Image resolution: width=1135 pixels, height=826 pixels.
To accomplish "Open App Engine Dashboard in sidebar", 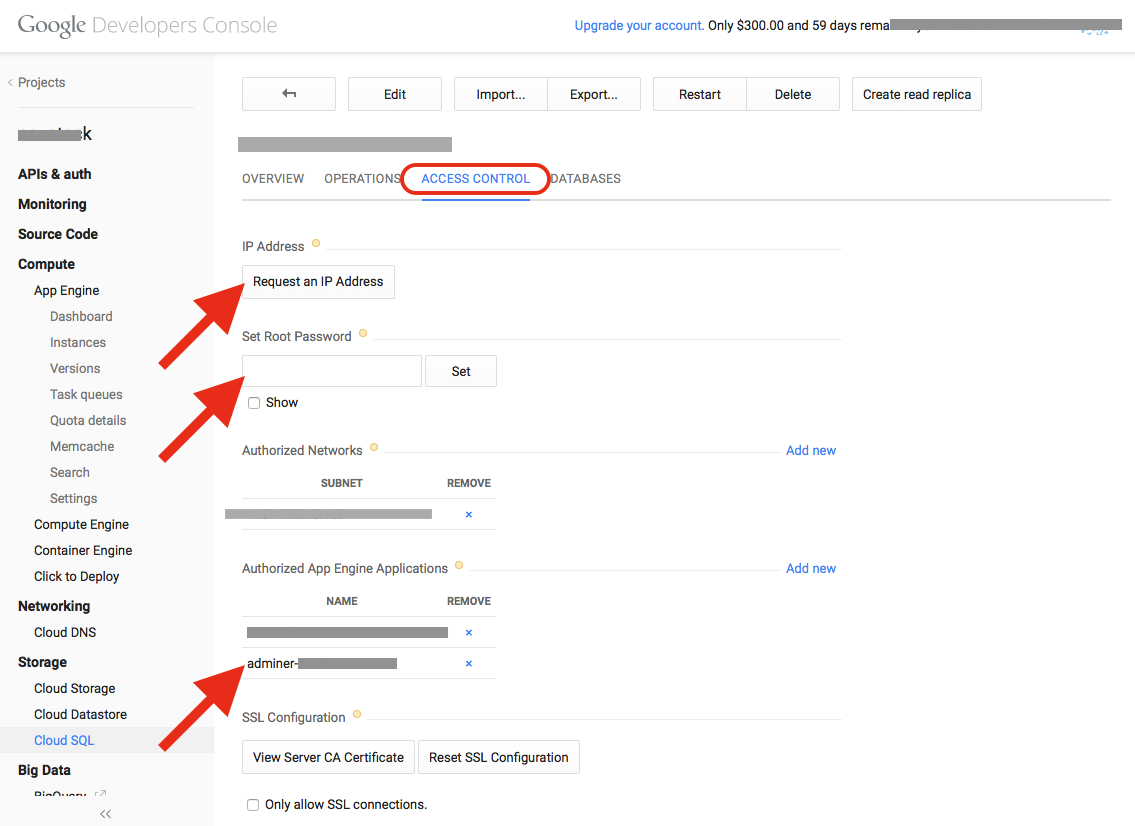I will coord(81,316).
